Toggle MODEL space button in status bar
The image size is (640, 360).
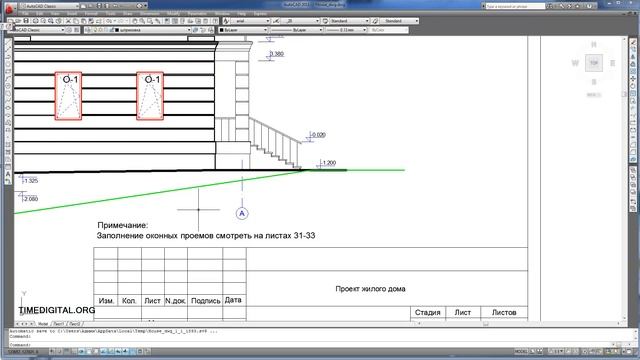click(x=521, y=351)
